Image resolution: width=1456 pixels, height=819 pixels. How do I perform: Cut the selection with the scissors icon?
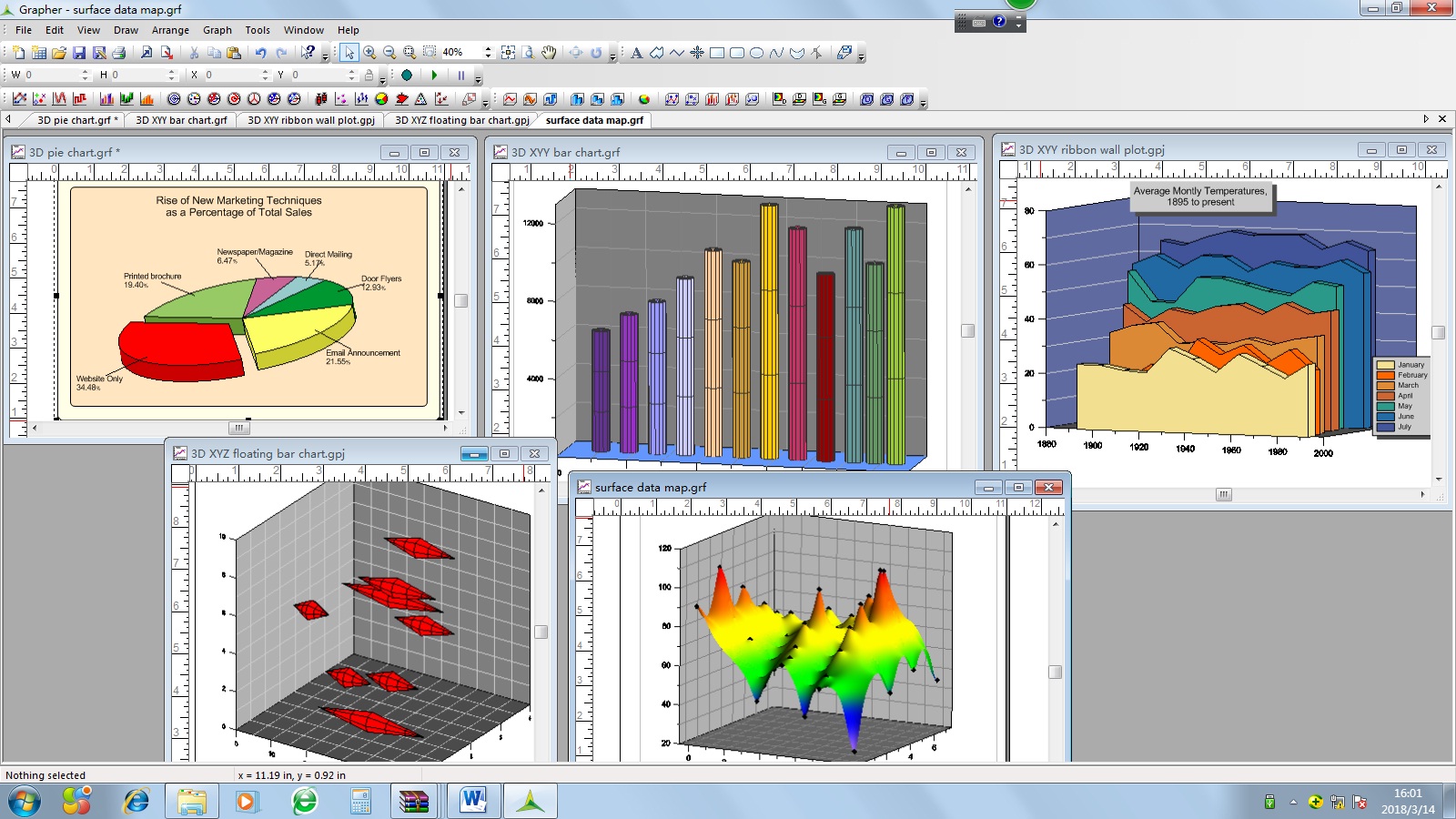point(194,53)
